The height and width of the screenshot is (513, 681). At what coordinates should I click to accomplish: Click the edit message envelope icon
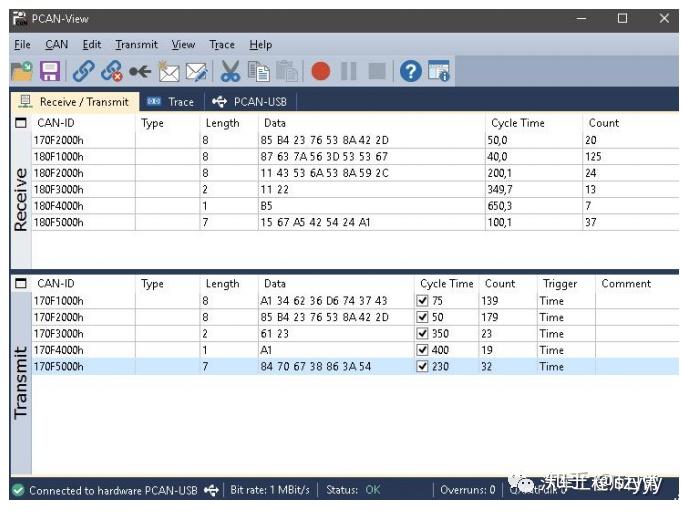click(x=196, y=71)
